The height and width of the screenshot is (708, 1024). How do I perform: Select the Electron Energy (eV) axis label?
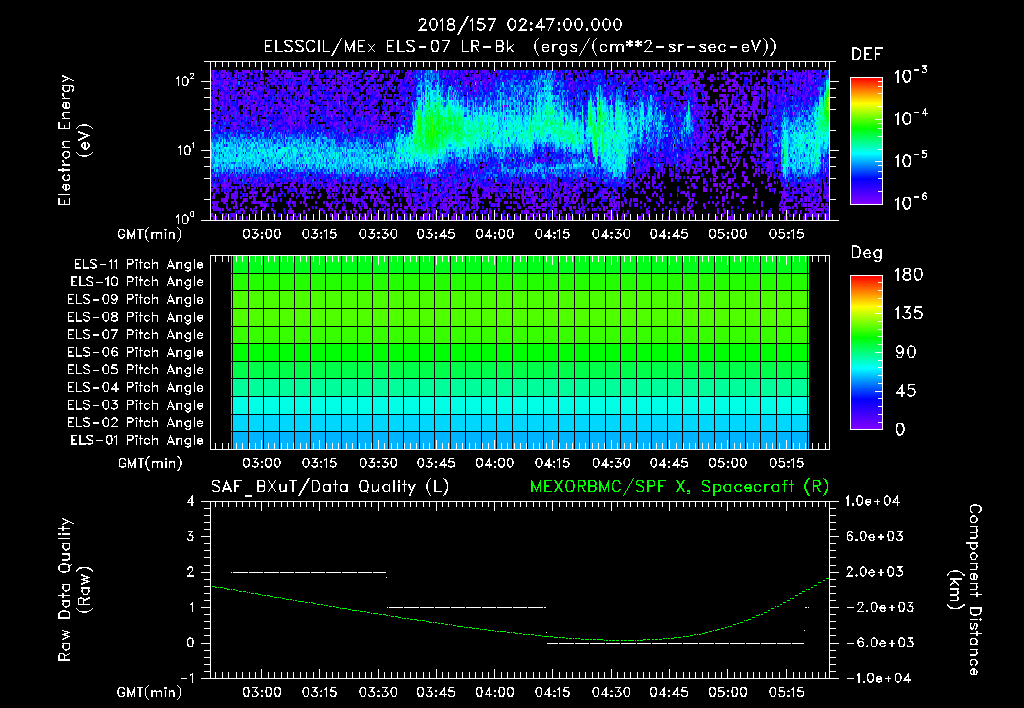point(74,140)
